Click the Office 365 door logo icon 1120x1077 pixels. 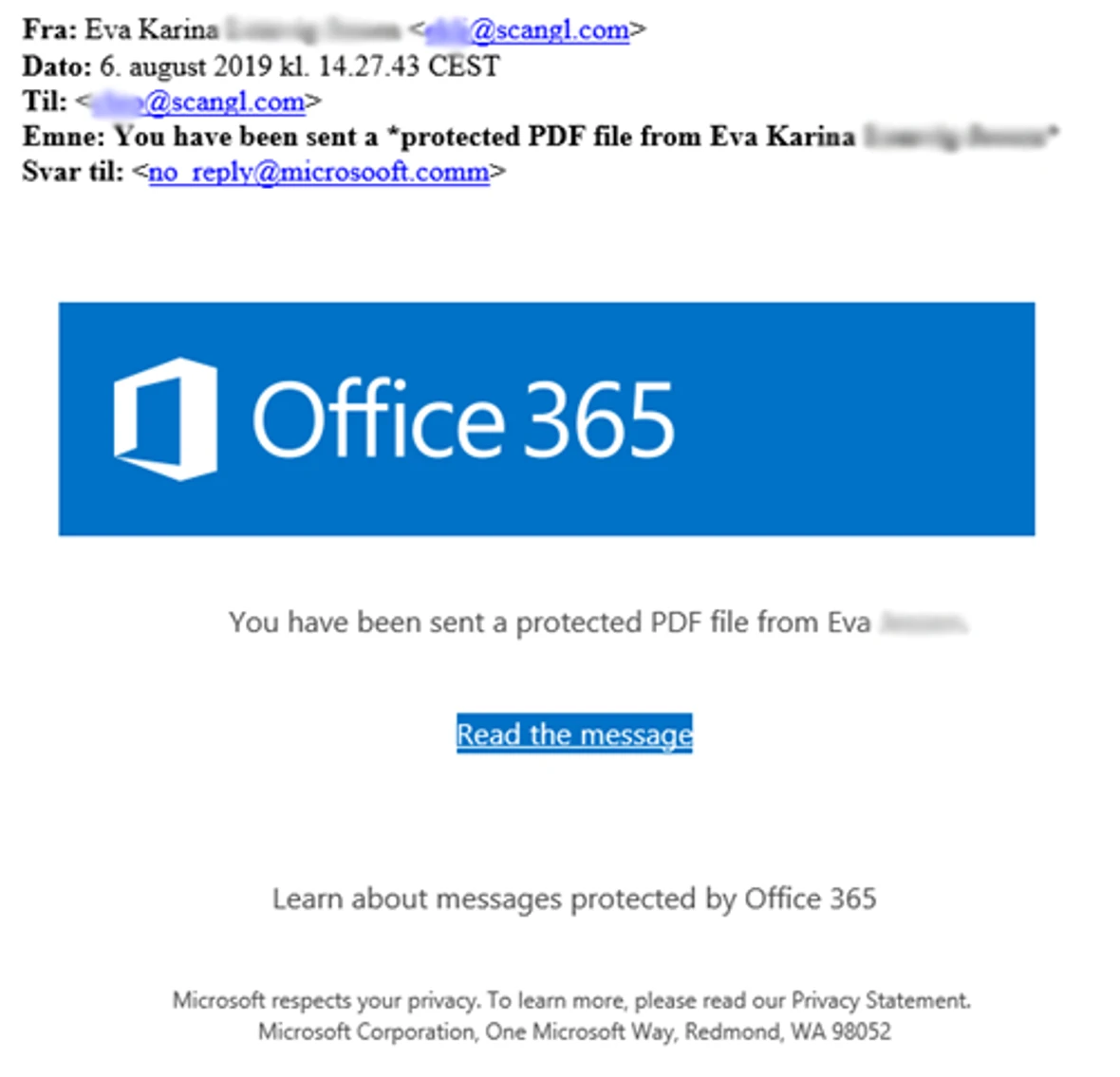166,419
